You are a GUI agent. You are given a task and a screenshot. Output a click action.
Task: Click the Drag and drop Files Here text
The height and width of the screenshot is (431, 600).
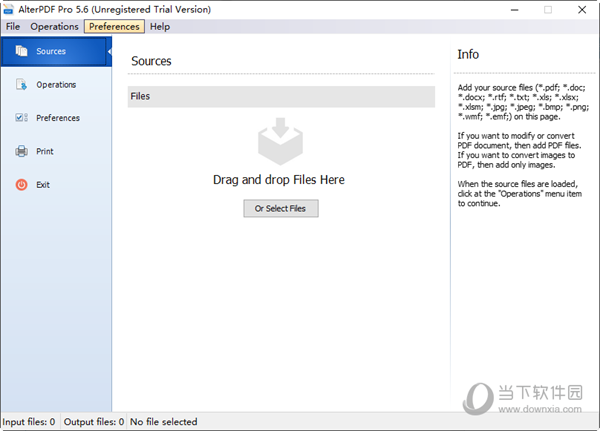279,180
